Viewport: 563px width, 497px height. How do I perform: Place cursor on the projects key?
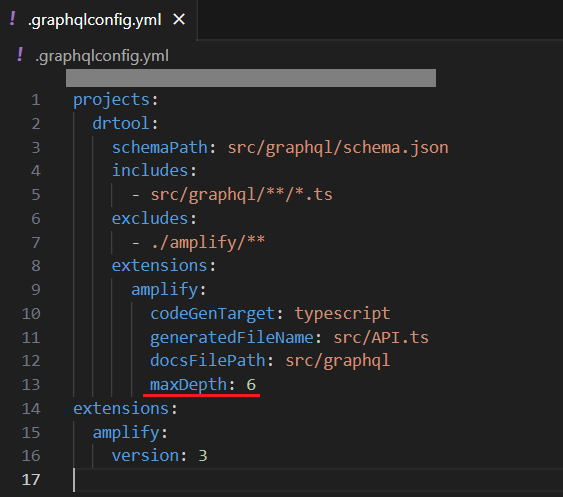pyautogui.click(x=111, y=100)
